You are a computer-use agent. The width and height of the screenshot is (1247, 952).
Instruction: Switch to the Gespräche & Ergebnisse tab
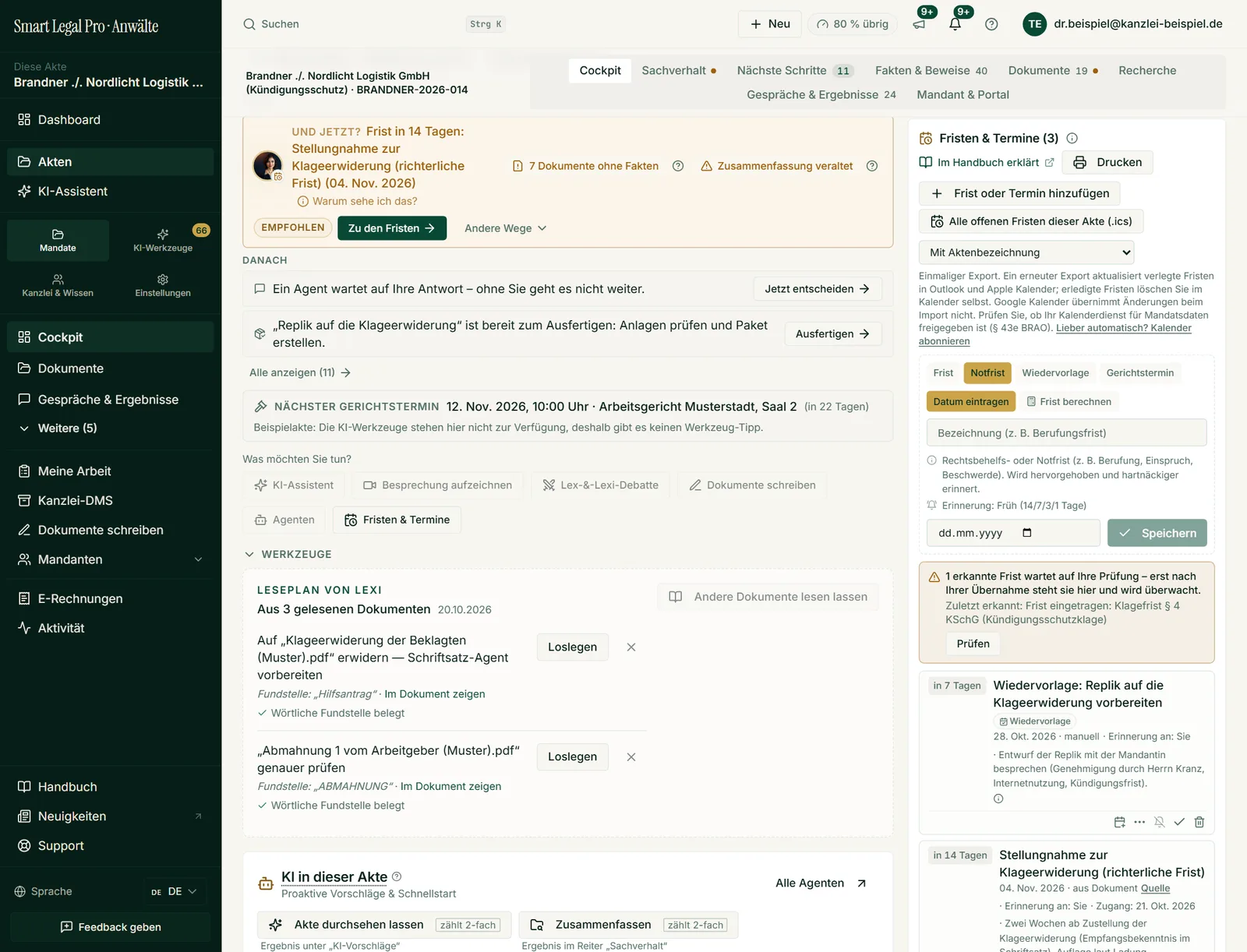[821, 94]
